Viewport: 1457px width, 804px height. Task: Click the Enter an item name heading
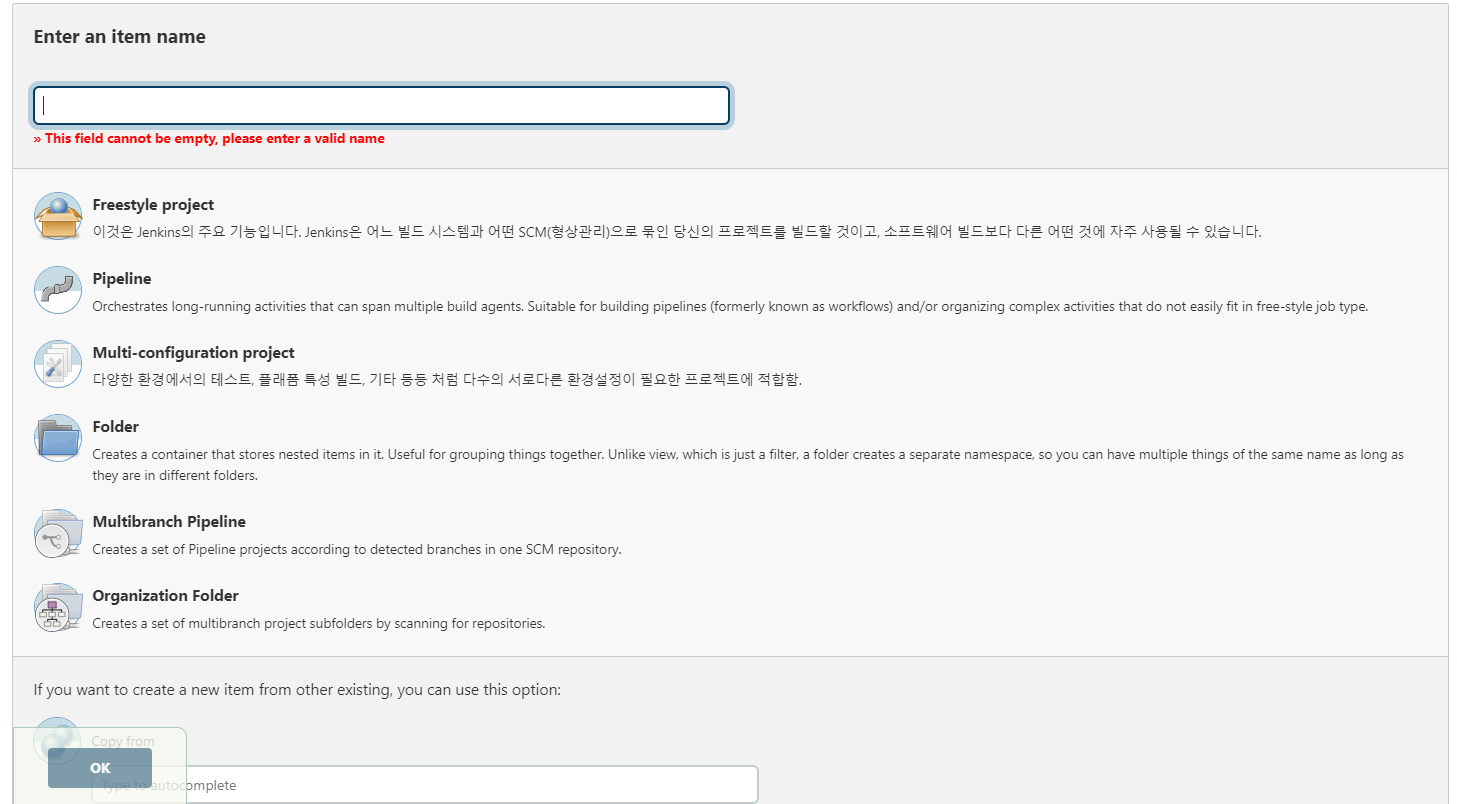119,37
